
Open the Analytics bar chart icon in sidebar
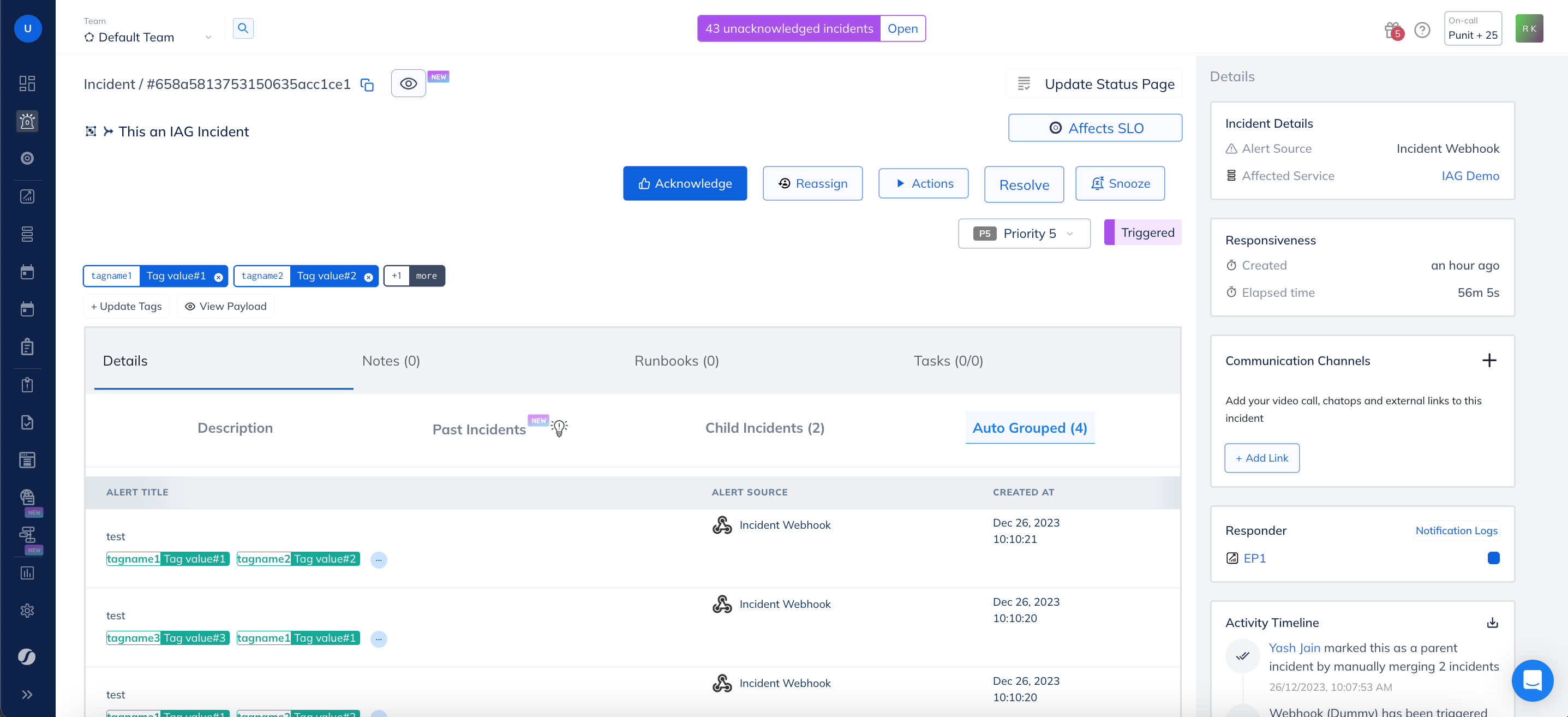[x=27, y=572]
